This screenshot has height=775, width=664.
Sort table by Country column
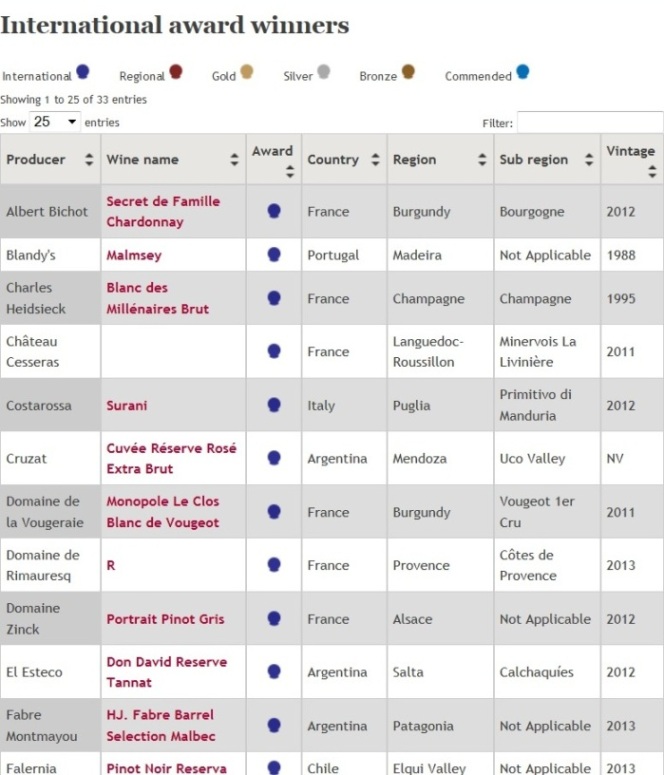tap(343, 159)
